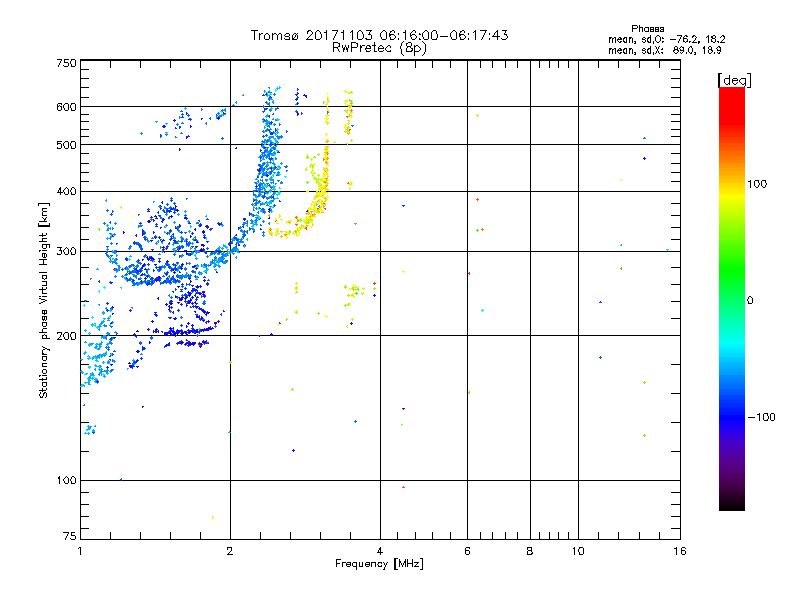Screen dimensions: 800x600
Task: Click the Stationary phase Virtual Height [km] title
Action: (43, 300)
